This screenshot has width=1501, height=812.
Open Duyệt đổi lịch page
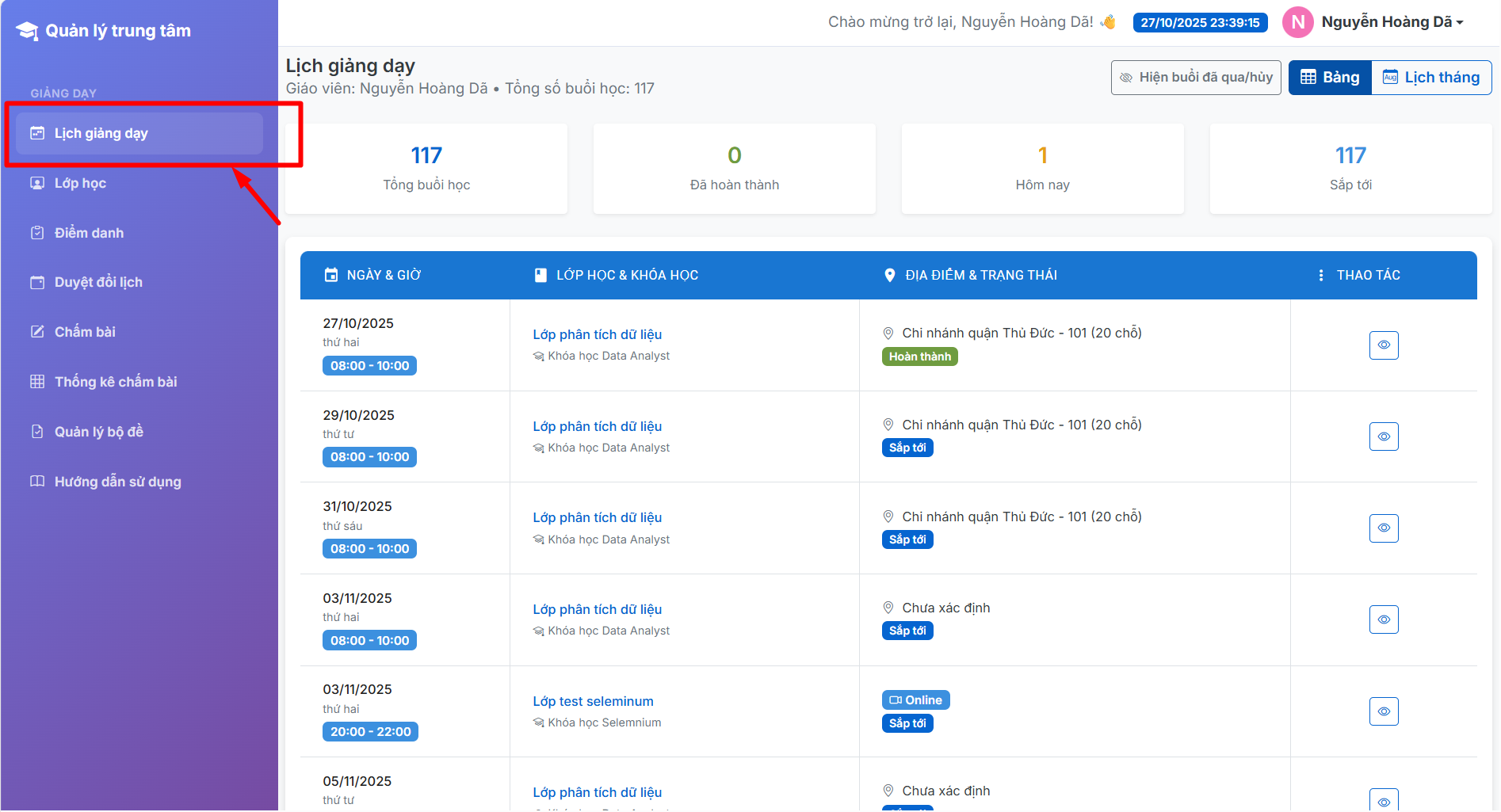coord(98,283)
